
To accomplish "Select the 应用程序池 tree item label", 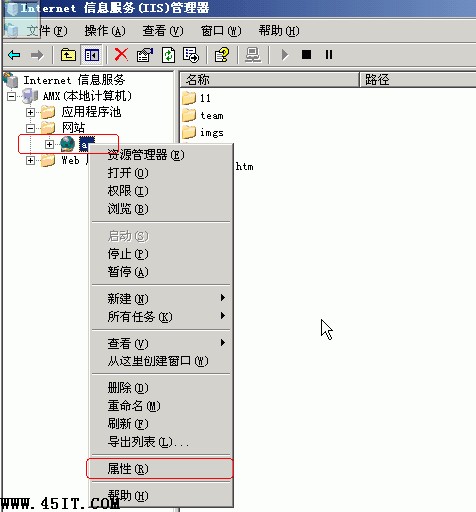I will pyautogui.click(x=91, y=112).
